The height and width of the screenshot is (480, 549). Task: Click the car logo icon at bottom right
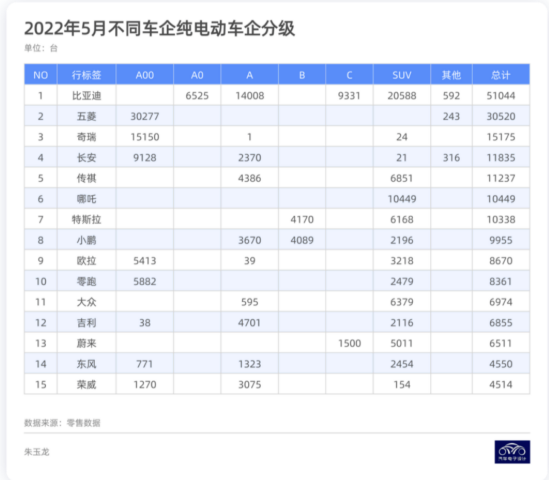click(x=512, y=452)
